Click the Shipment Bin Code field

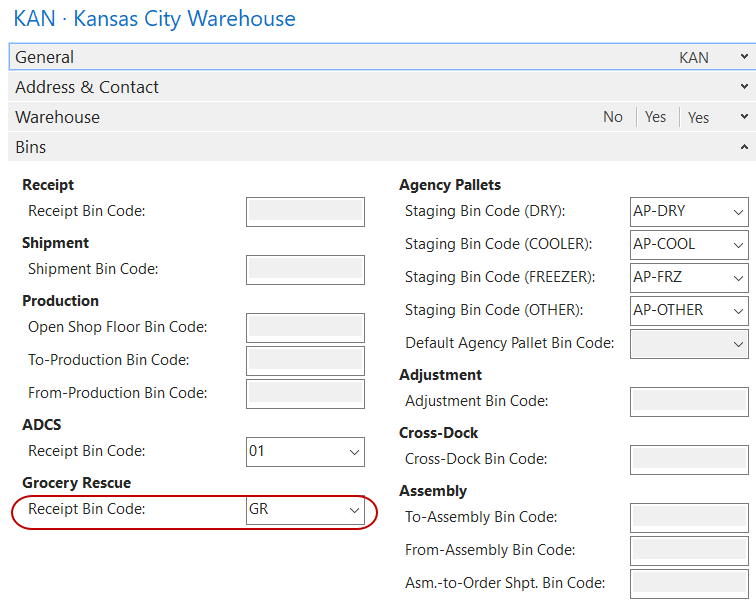(x=305, y=269)
